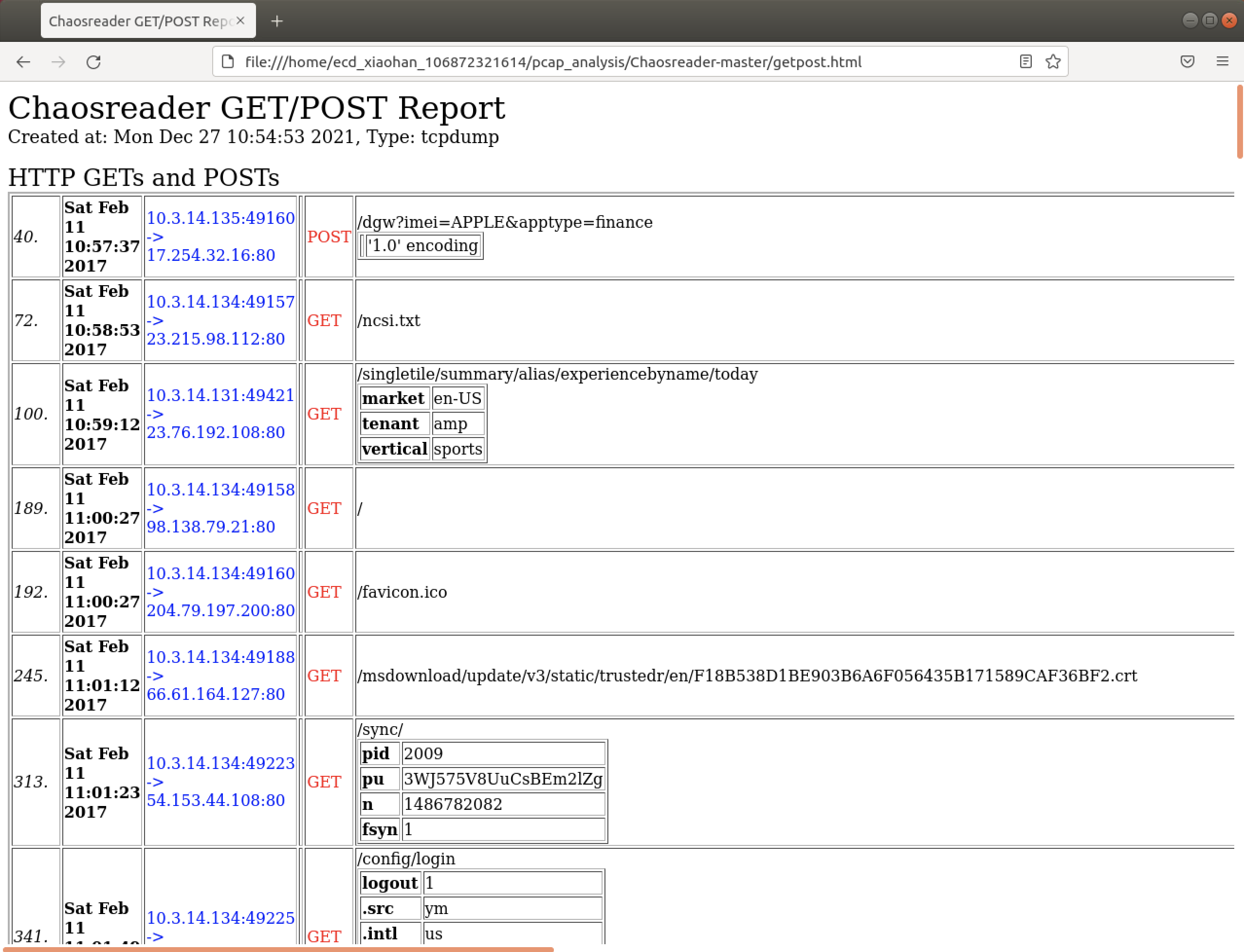Select the Chaosreader GET/POST Report tab

[148, 21]
